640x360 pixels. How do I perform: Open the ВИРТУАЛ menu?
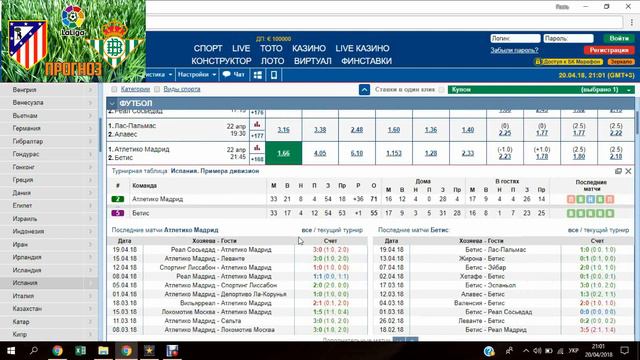(313, 61)
